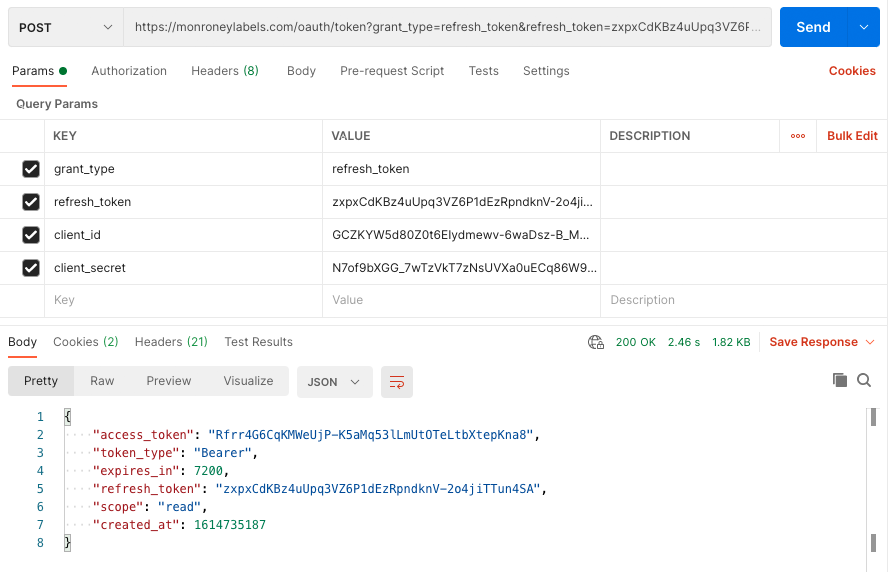Open the Cookies link
The image size is (893, 572).
pyautogui.click(x=852, y=71)
